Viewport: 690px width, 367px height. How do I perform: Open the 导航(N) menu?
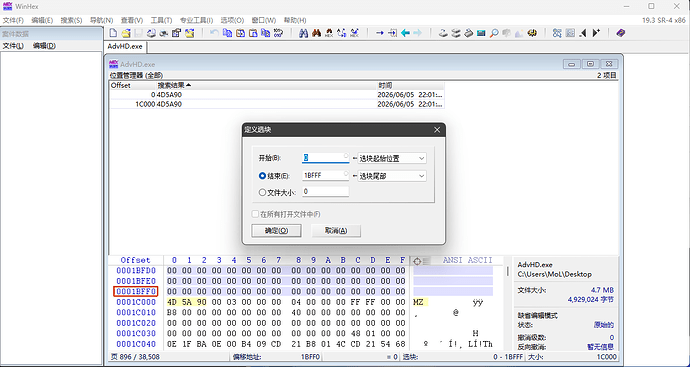coord(102,20)
